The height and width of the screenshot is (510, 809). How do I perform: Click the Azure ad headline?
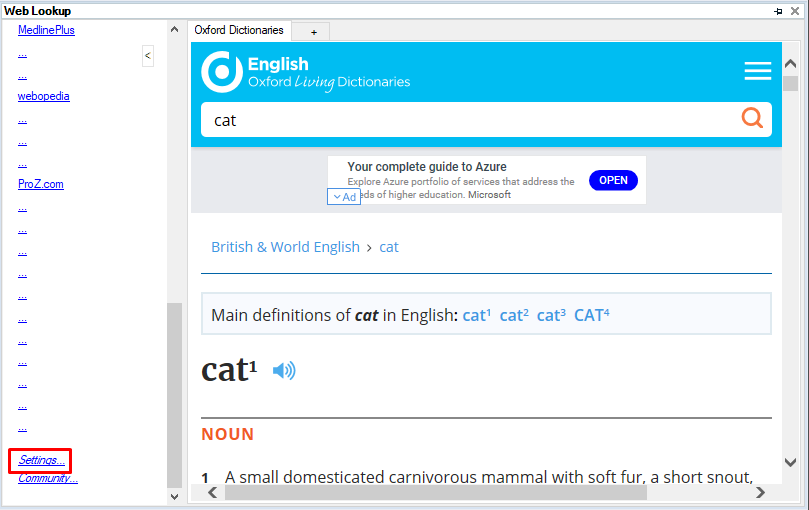pyautogui.click(x=427, y=167)
